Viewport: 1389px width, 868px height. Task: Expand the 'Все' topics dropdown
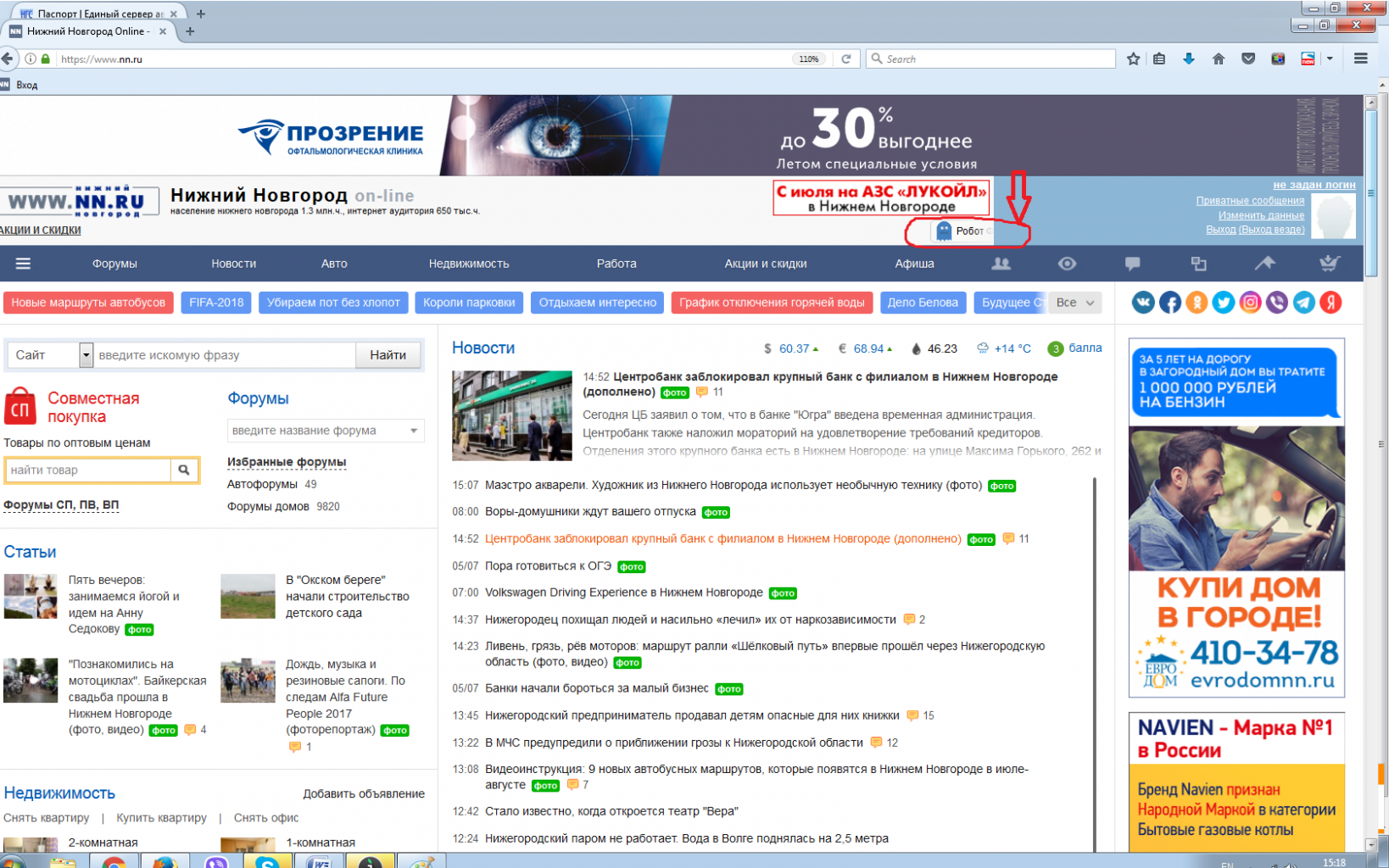tap(1075, 303)
